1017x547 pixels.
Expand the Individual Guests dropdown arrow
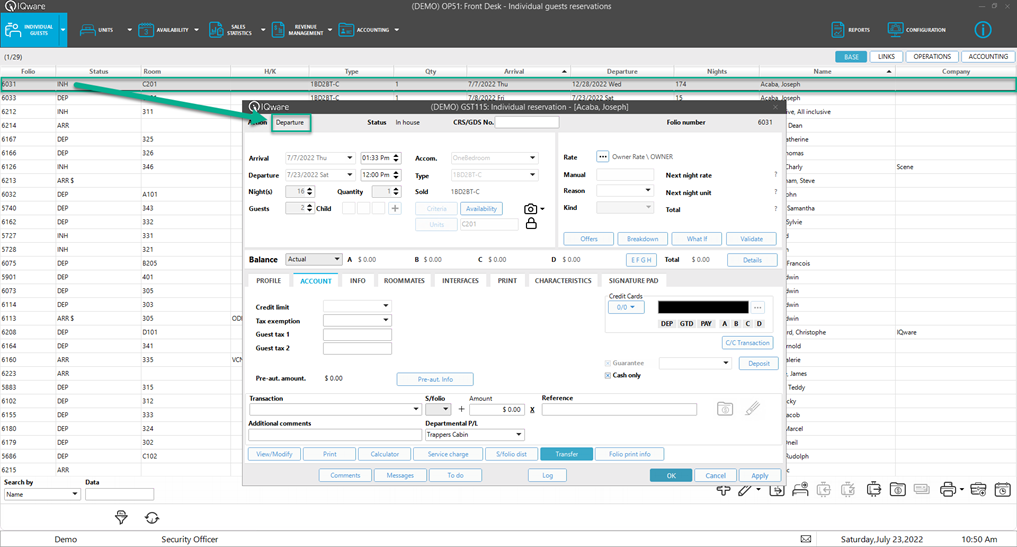(63, 30)
